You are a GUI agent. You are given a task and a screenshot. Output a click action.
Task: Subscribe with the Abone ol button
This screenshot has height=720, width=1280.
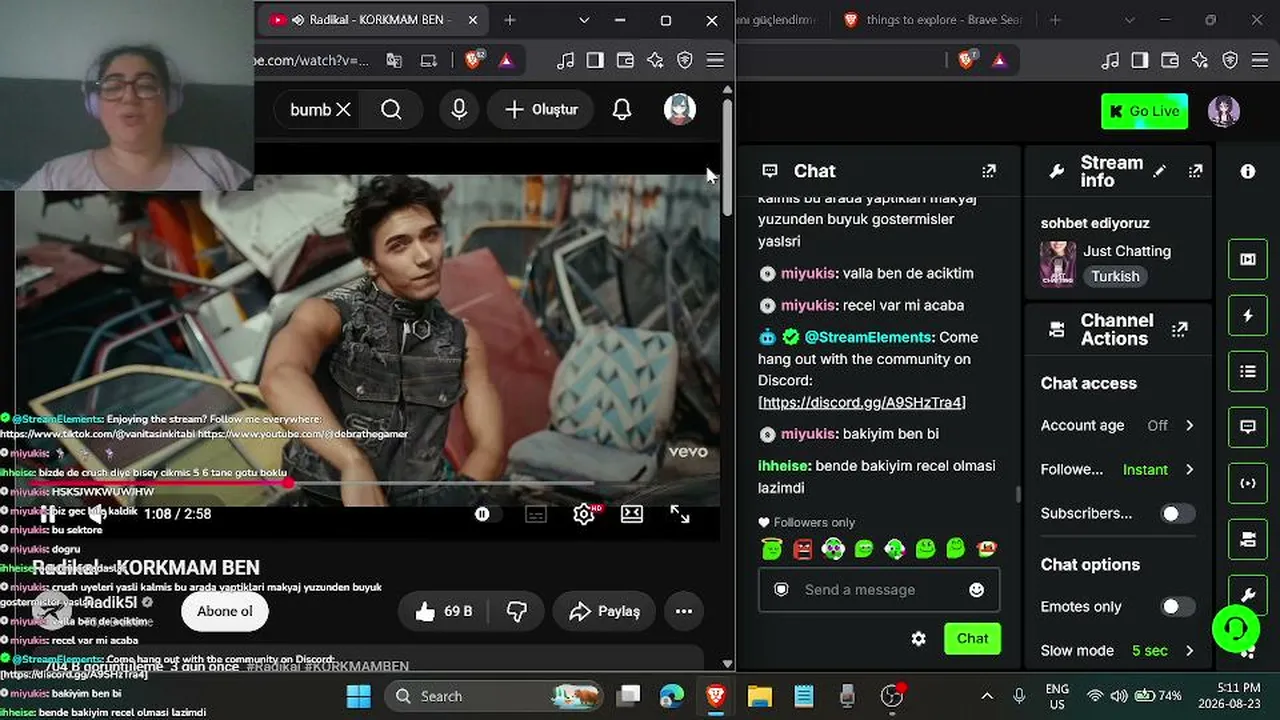(225, 611)
